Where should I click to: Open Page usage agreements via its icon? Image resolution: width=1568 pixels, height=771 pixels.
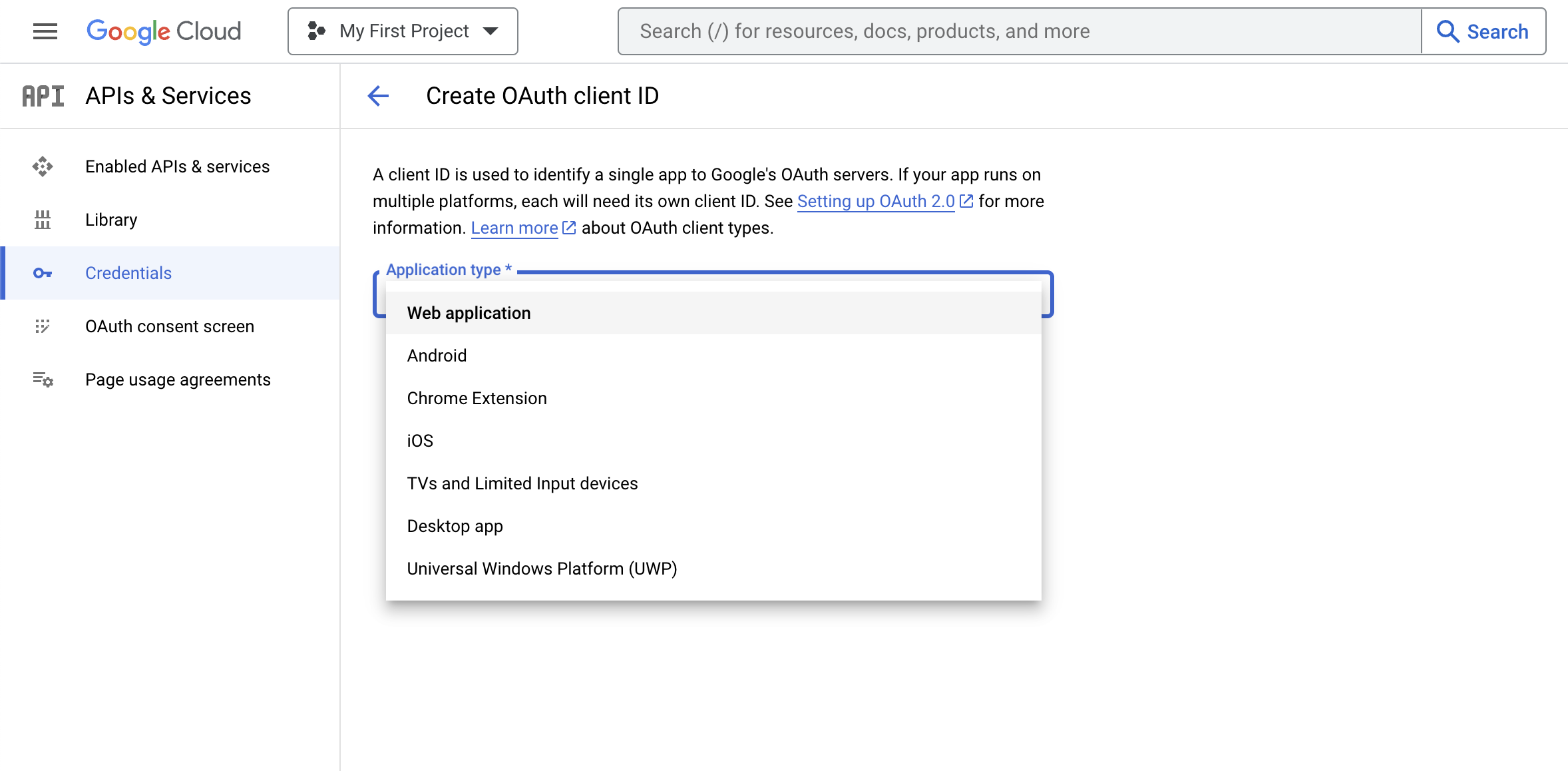(43, 380)
